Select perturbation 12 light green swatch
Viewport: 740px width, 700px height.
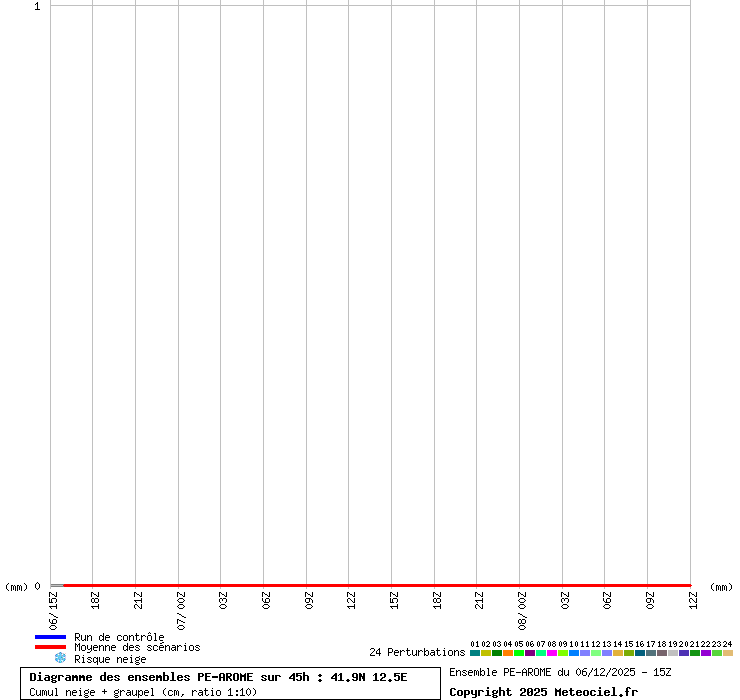click(596, 653)
